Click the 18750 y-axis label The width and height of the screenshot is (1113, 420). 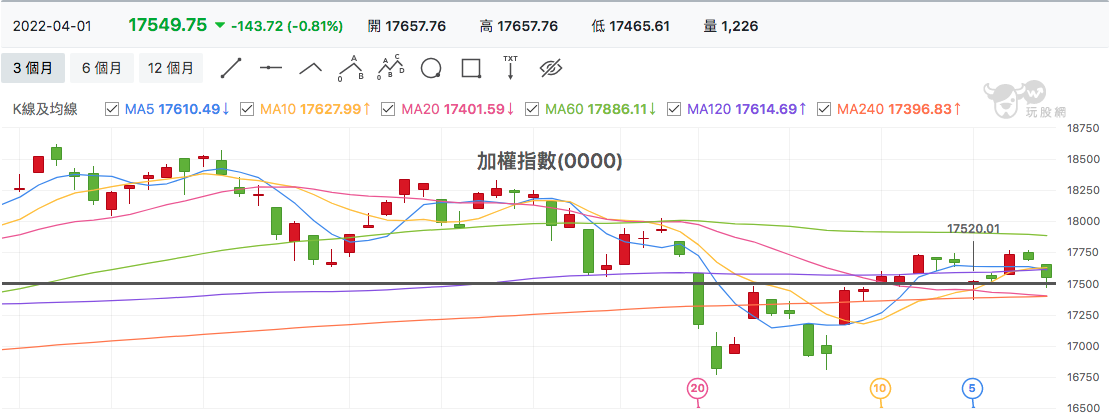tap(1084, 128)
